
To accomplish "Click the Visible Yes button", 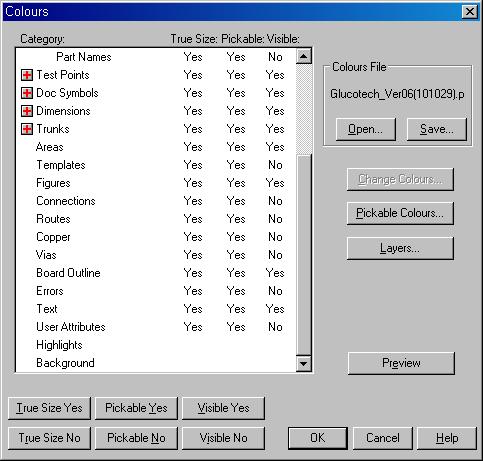I will tap(223, 408).
